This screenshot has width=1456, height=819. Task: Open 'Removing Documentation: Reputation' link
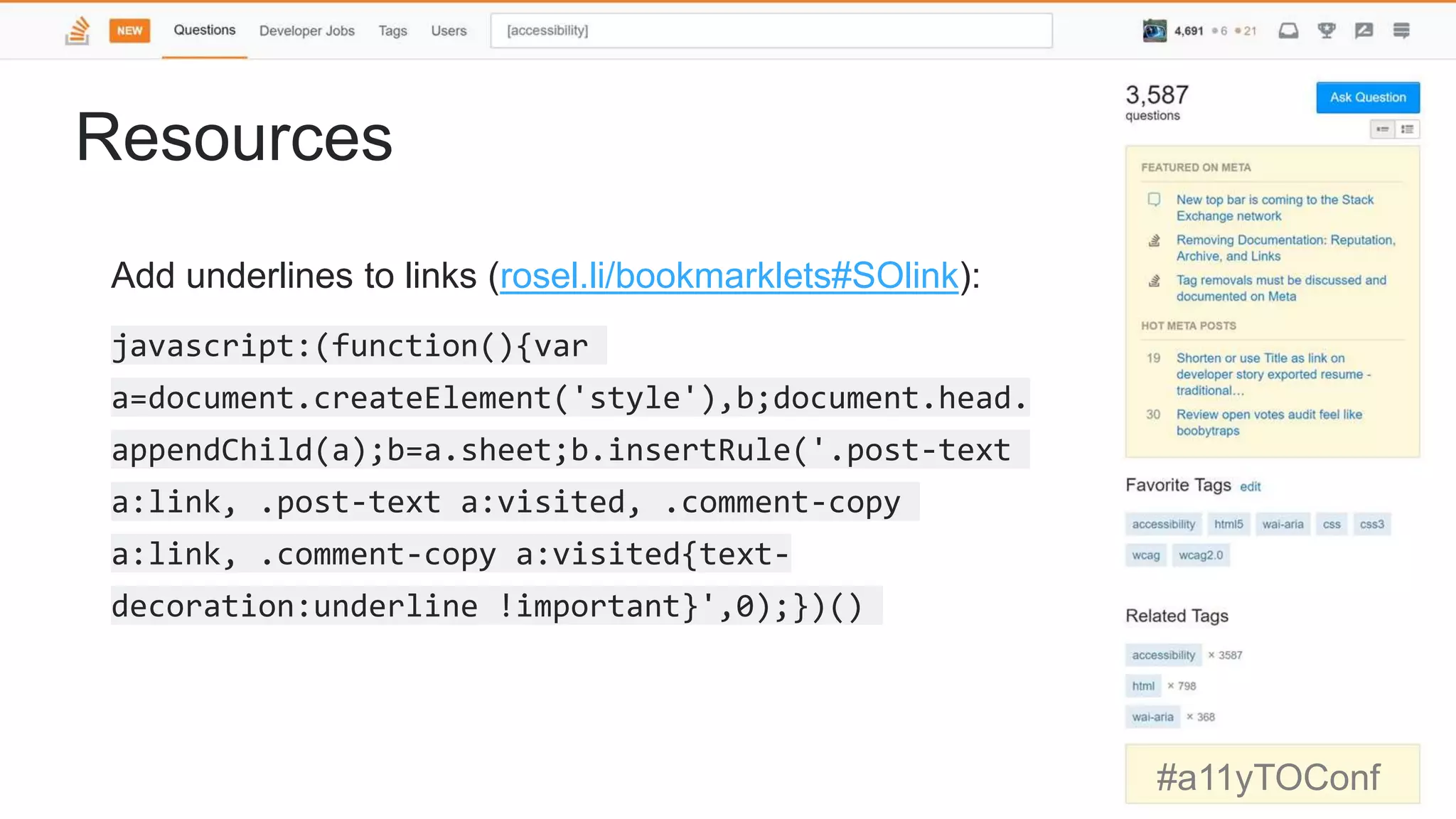tap(1285, 248)
